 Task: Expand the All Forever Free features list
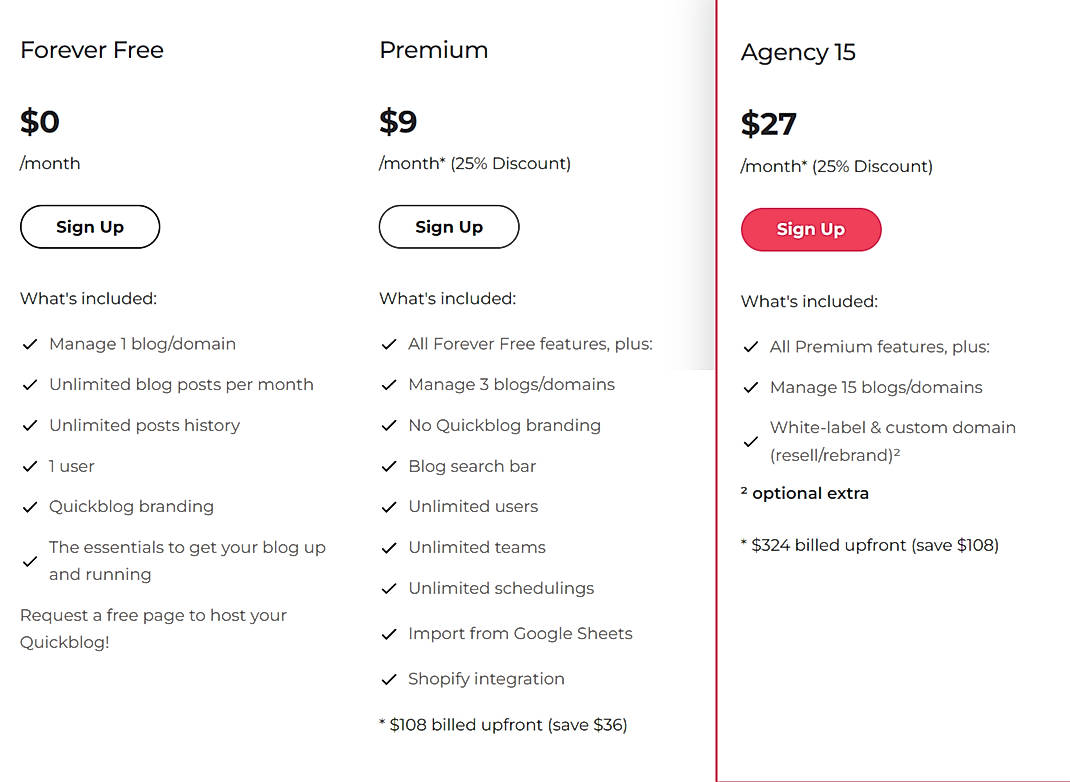(x=530, y=343)
